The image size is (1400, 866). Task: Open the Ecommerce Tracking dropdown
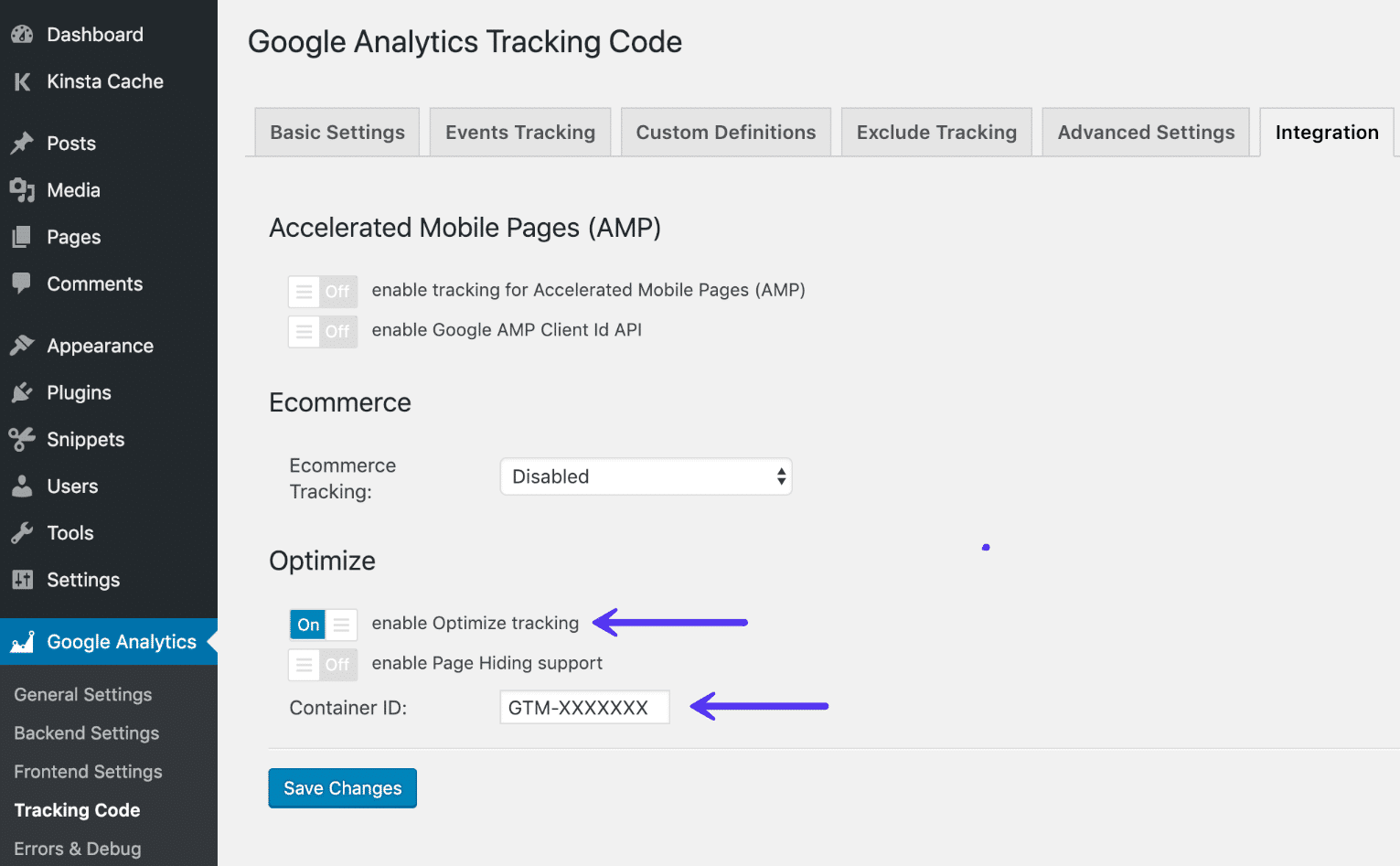click(x=646, y=476)
